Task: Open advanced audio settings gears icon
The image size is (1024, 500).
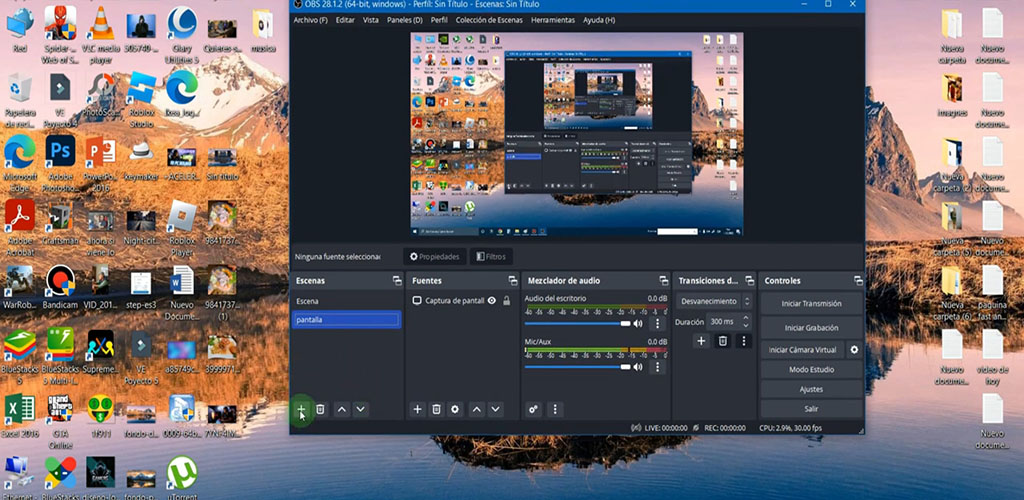Action: tap(533, 409)
